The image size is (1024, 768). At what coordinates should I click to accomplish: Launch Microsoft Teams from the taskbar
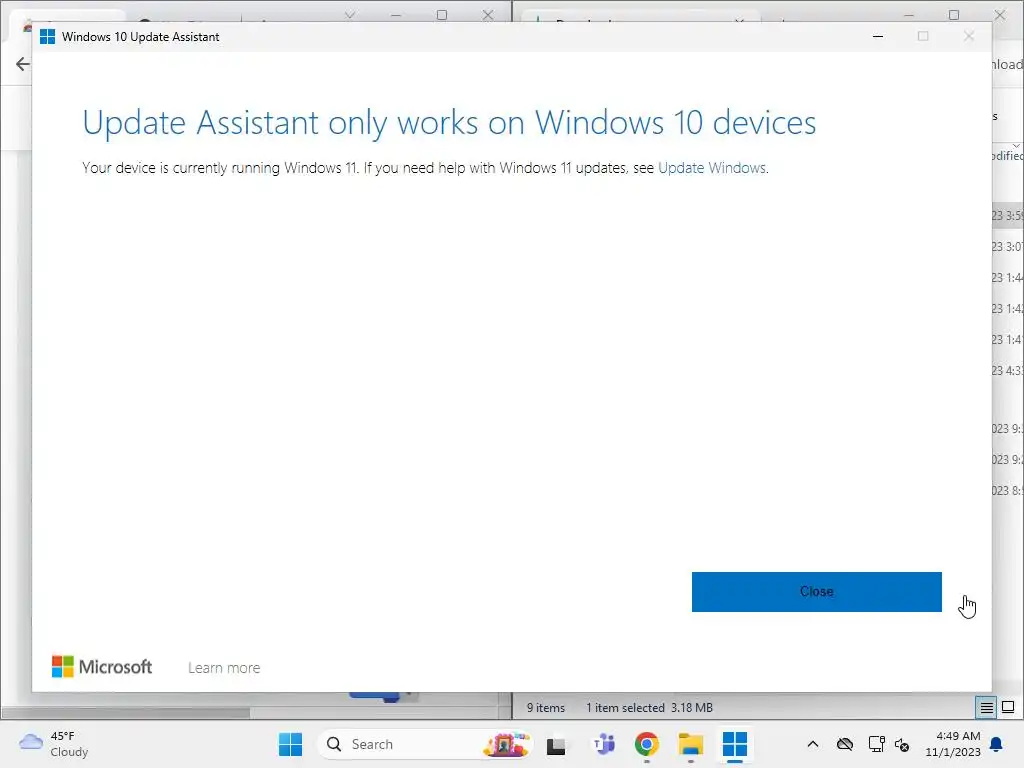pyautogui.click(x=603, y=744)
